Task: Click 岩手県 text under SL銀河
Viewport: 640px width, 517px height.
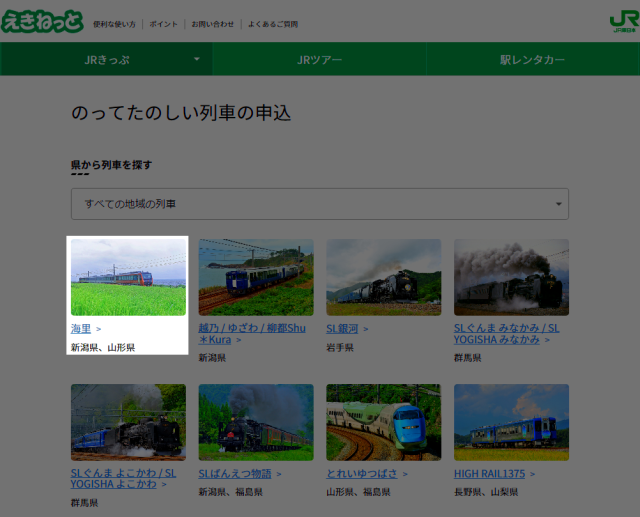Action: pyautogui.click(x=340, y=347)
